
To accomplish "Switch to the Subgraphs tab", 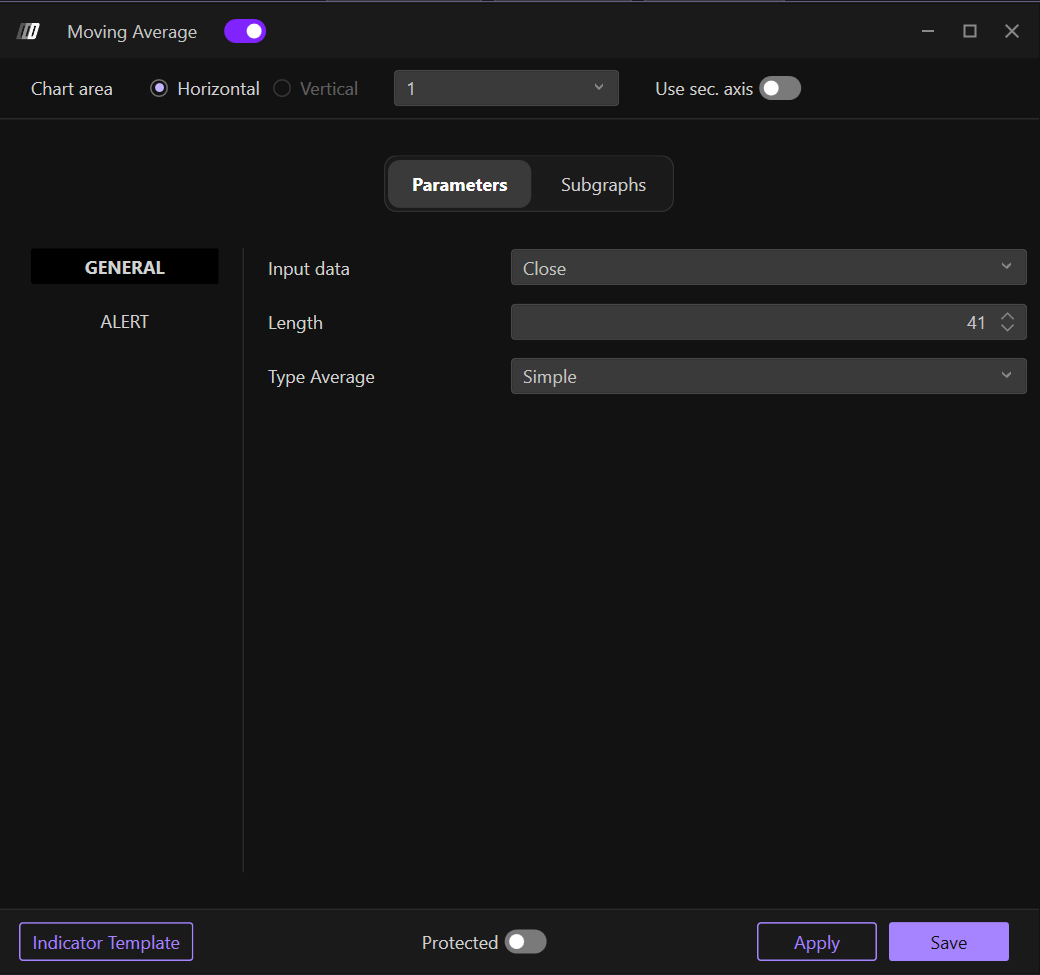I will (x=603, y=185).
